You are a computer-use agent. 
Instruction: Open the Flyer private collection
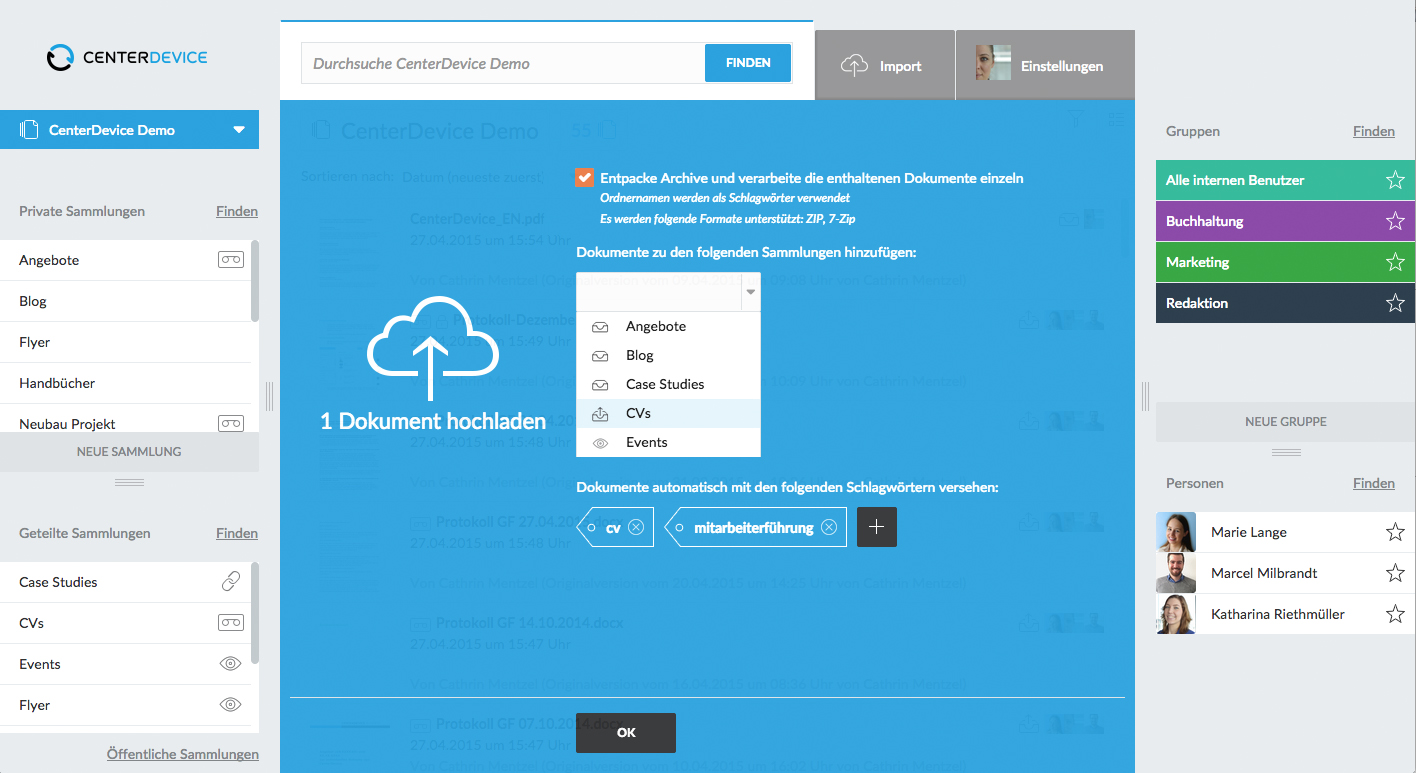[125, 342]
